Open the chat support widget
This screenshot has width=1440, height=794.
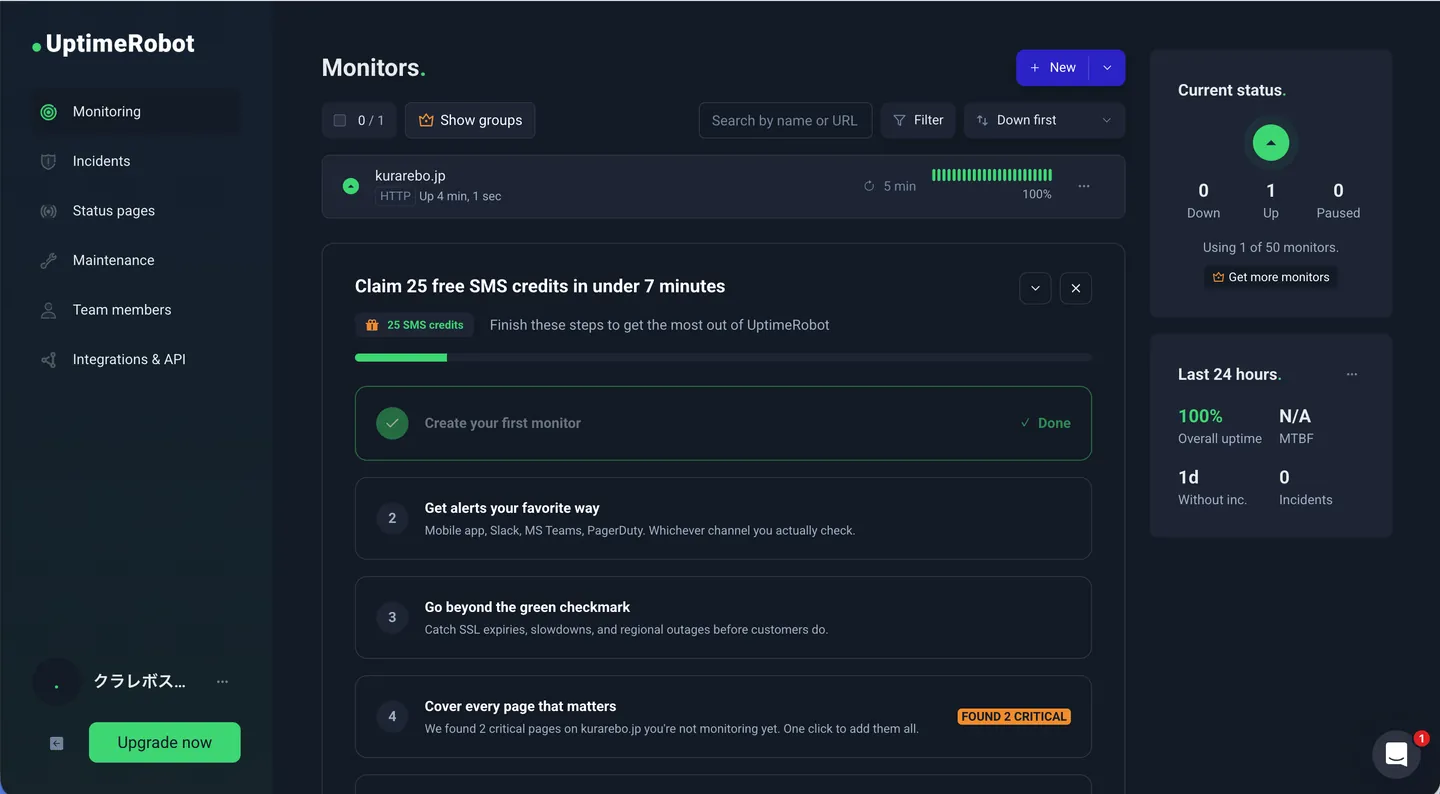pos(1397,755)
